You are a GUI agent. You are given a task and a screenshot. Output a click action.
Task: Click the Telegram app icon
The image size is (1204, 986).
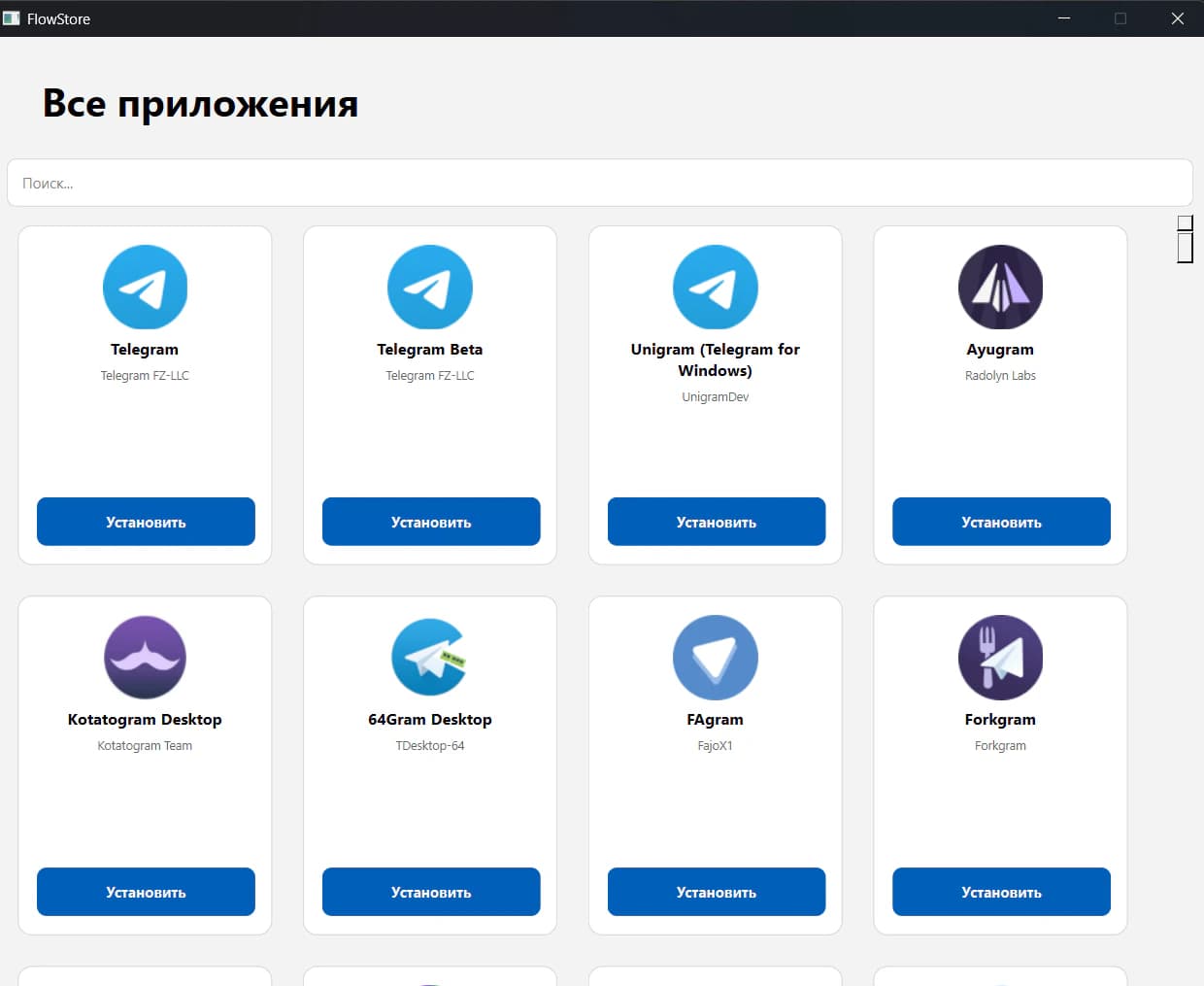click(145, 288)
